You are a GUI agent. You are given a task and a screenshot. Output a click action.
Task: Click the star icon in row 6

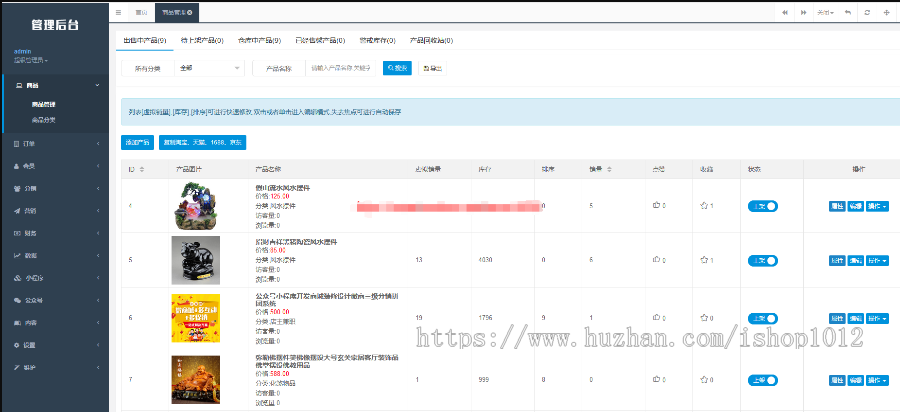(704, 318)
